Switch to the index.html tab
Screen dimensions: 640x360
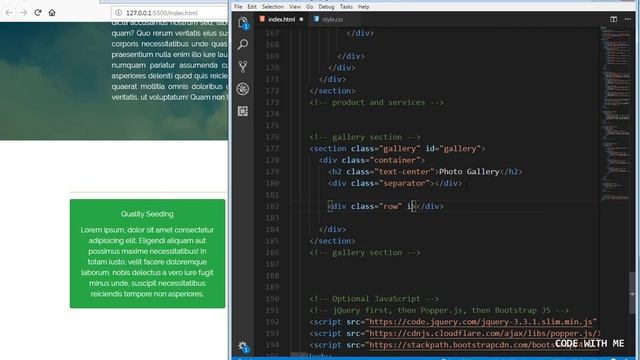coord(282,19)
